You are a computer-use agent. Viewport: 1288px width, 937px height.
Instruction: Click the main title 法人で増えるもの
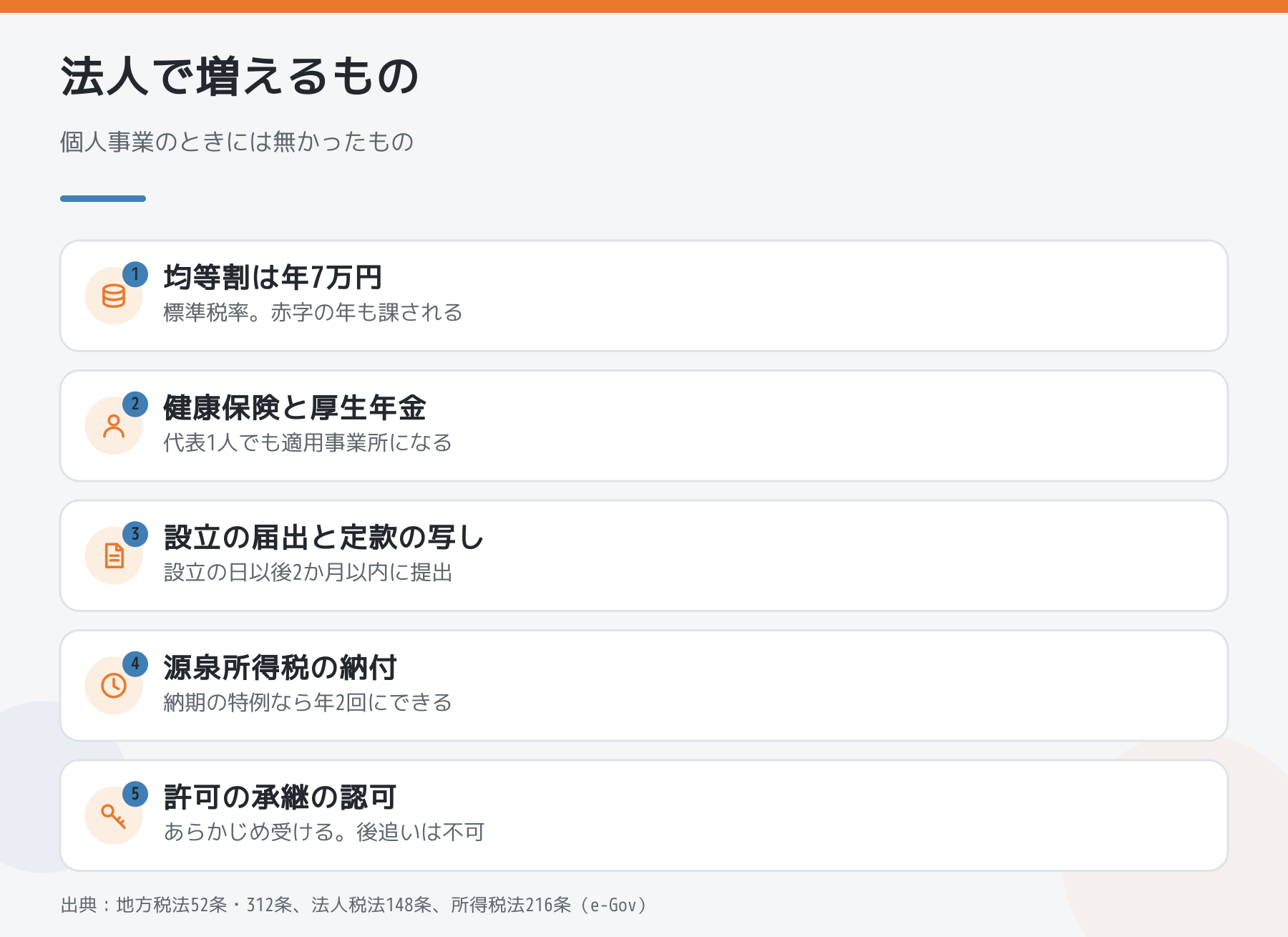[240, 77]
